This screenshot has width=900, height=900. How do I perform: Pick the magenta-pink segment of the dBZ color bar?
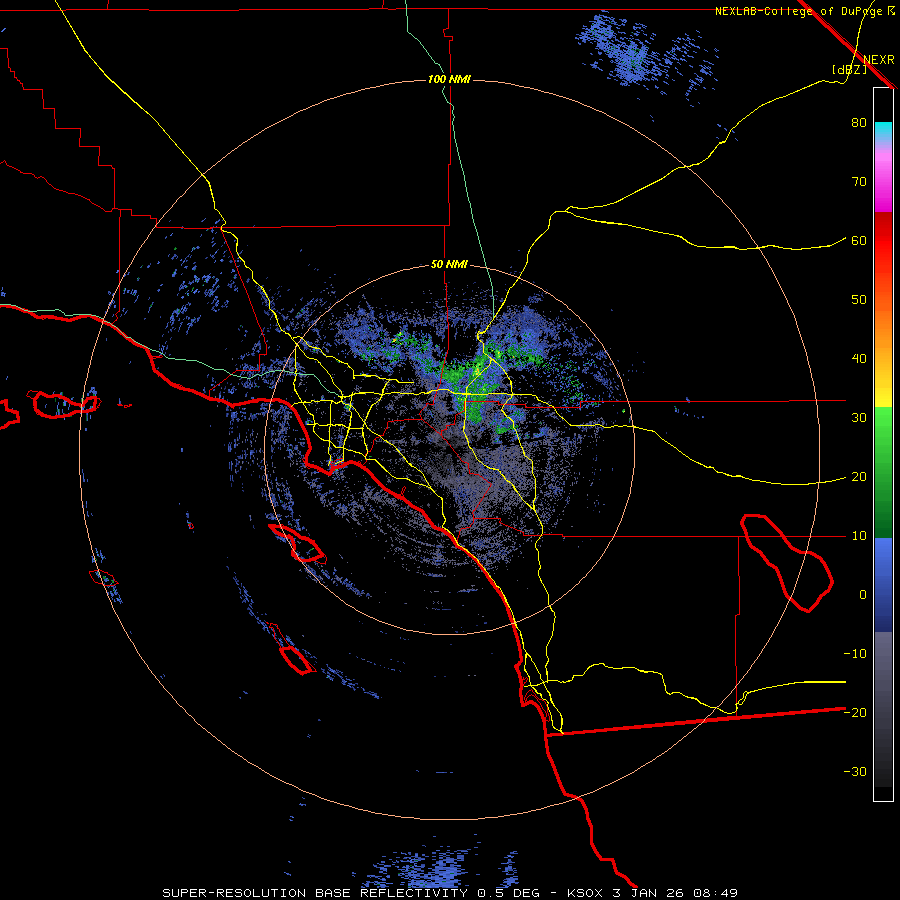883,178
